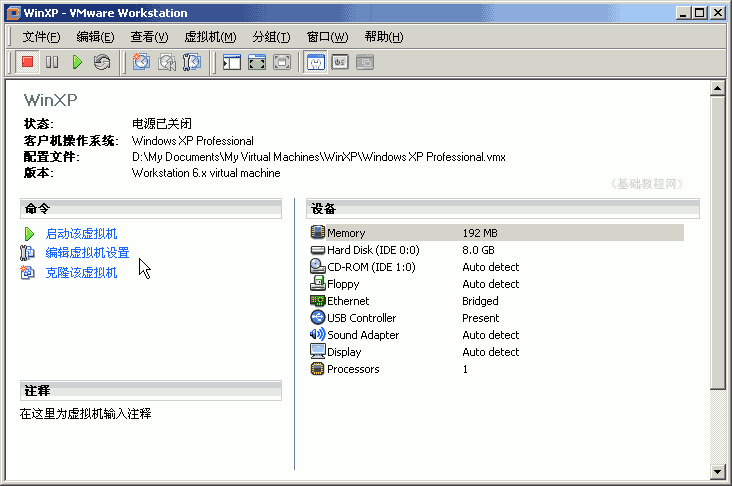This screenshot has width=732, height=486.
Task: Click the Present USB Controller value
Action: point(480,318)
